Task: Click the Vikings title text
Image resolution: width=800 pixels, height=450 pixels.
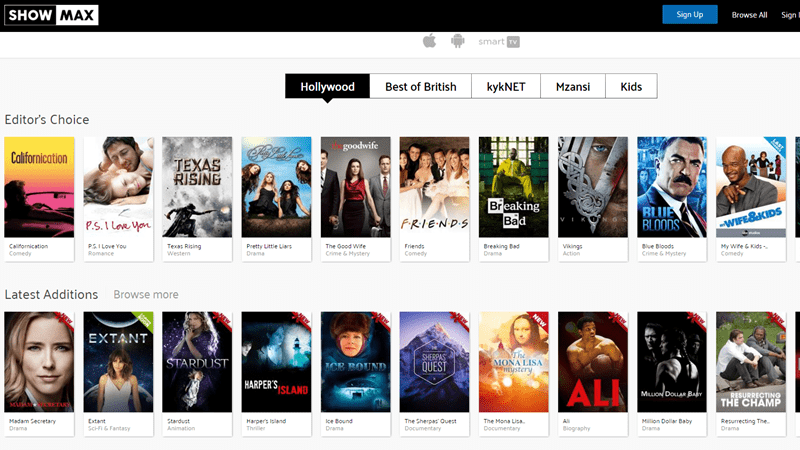Action: point(572,246)
